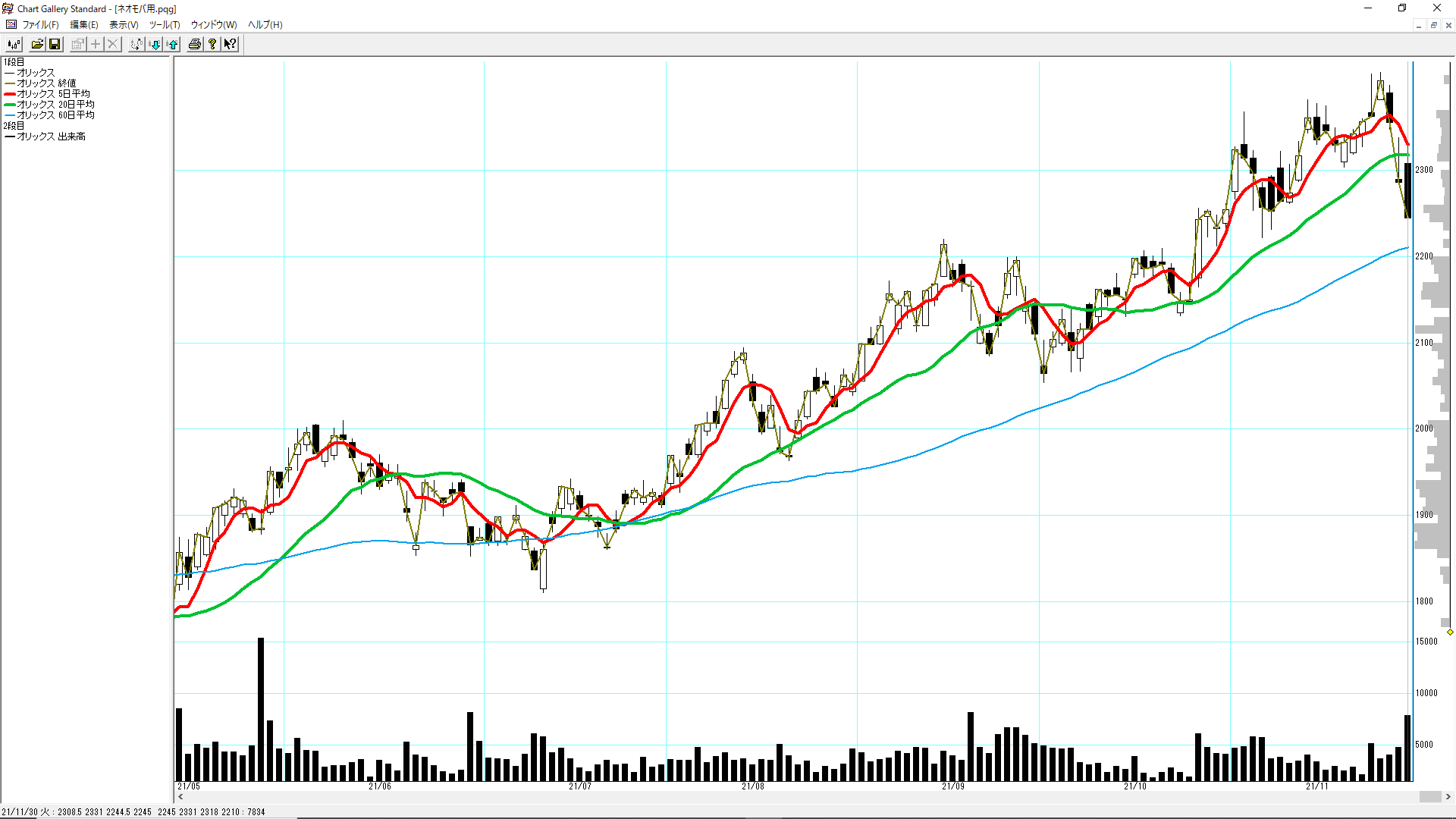Click the plus add toolbar icon

(96, 45)
